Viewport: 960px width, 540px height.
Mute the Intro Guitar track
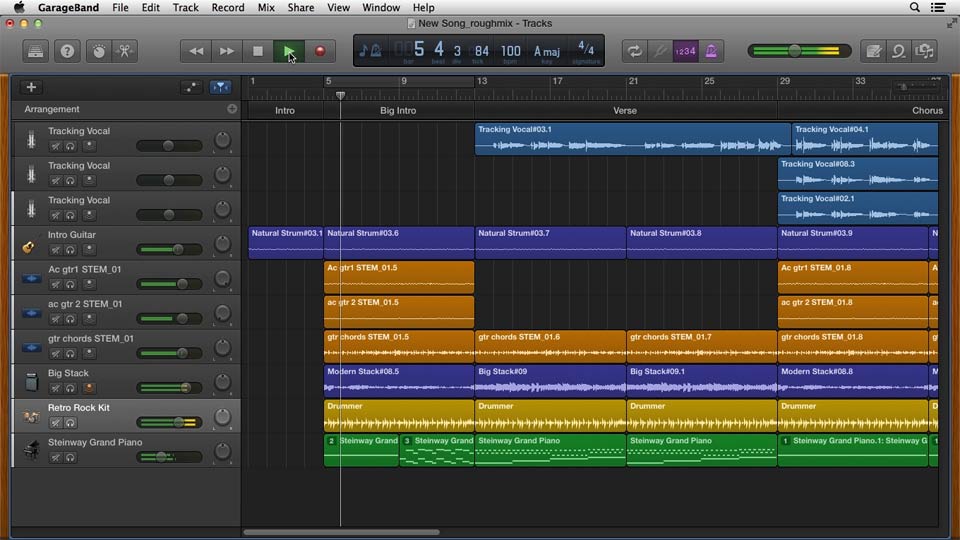pos(56,249)
